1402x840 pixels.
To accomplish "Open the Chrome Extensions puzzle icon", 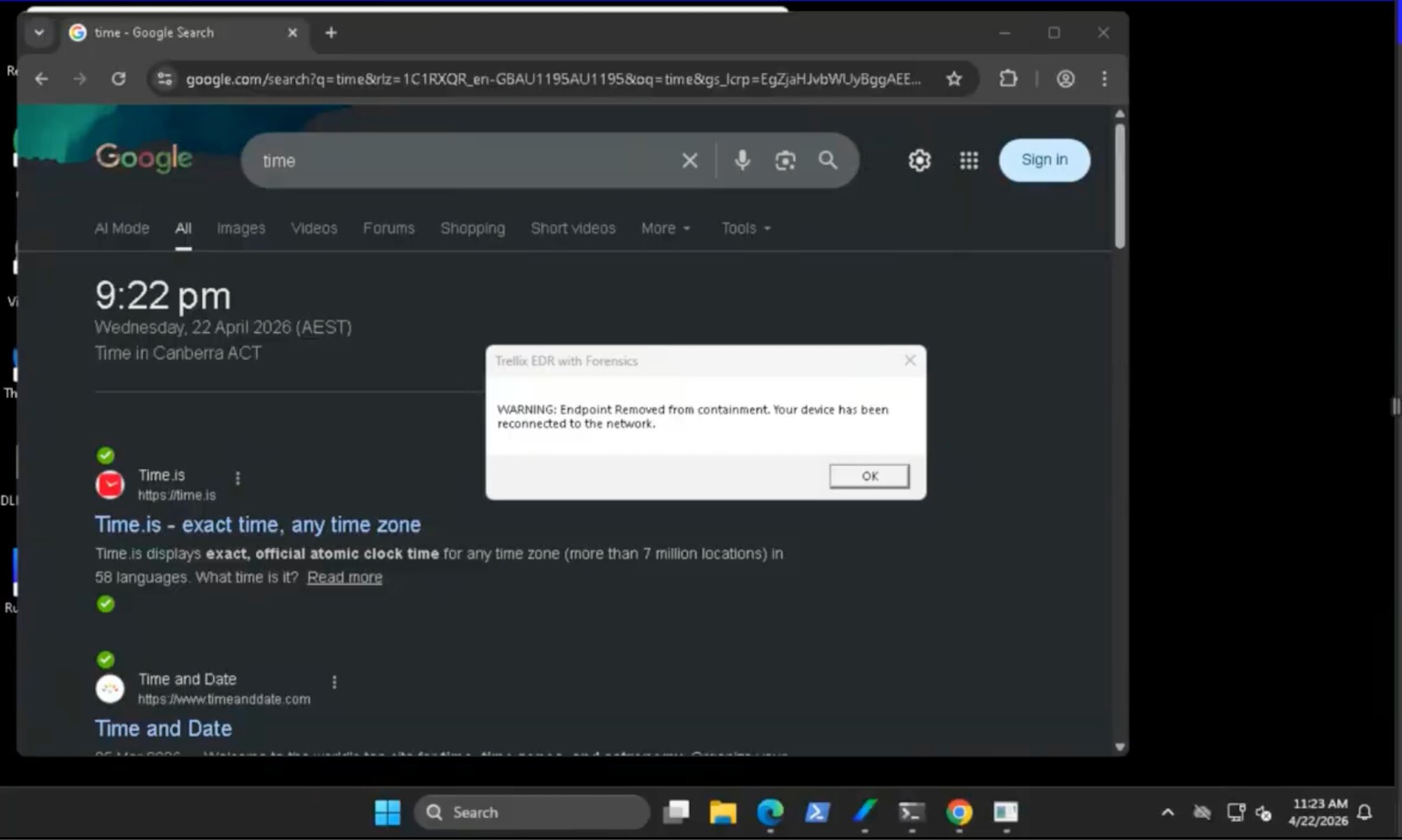I will [x=1008, y=79].
